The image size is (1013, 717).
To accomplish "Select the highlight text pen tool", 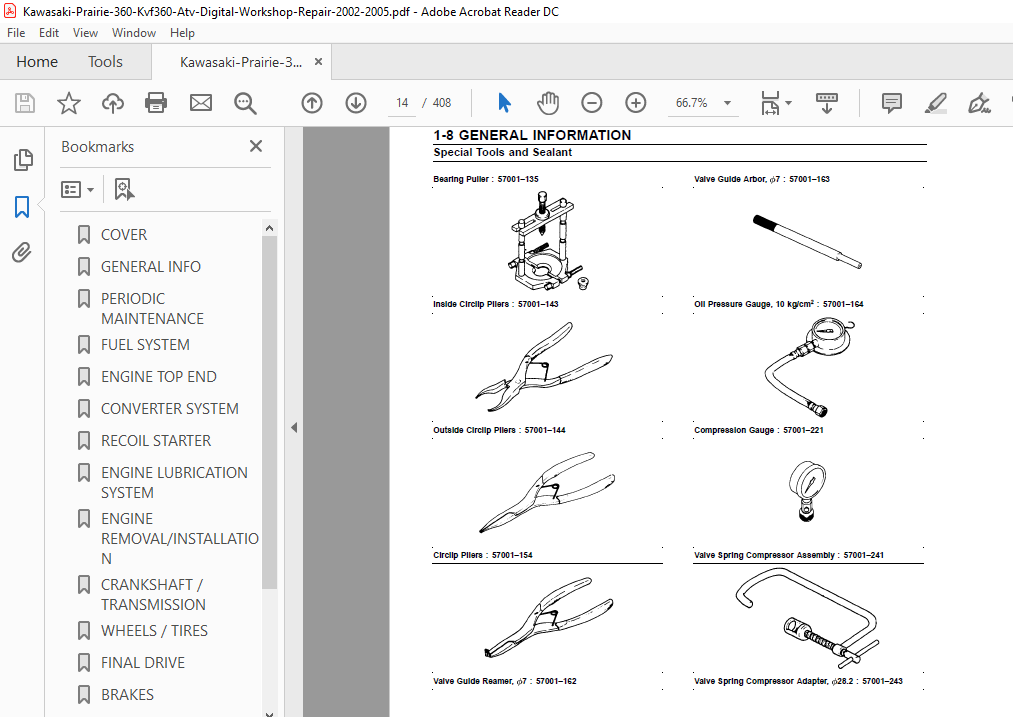I will point(935,103).
